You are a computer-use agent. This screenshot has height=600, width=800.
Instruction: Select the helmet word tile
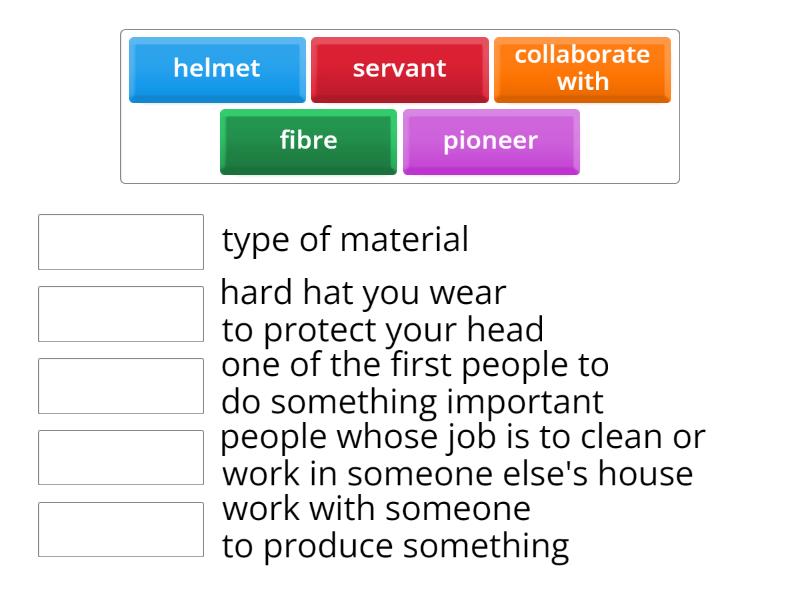tap(217, 69)
